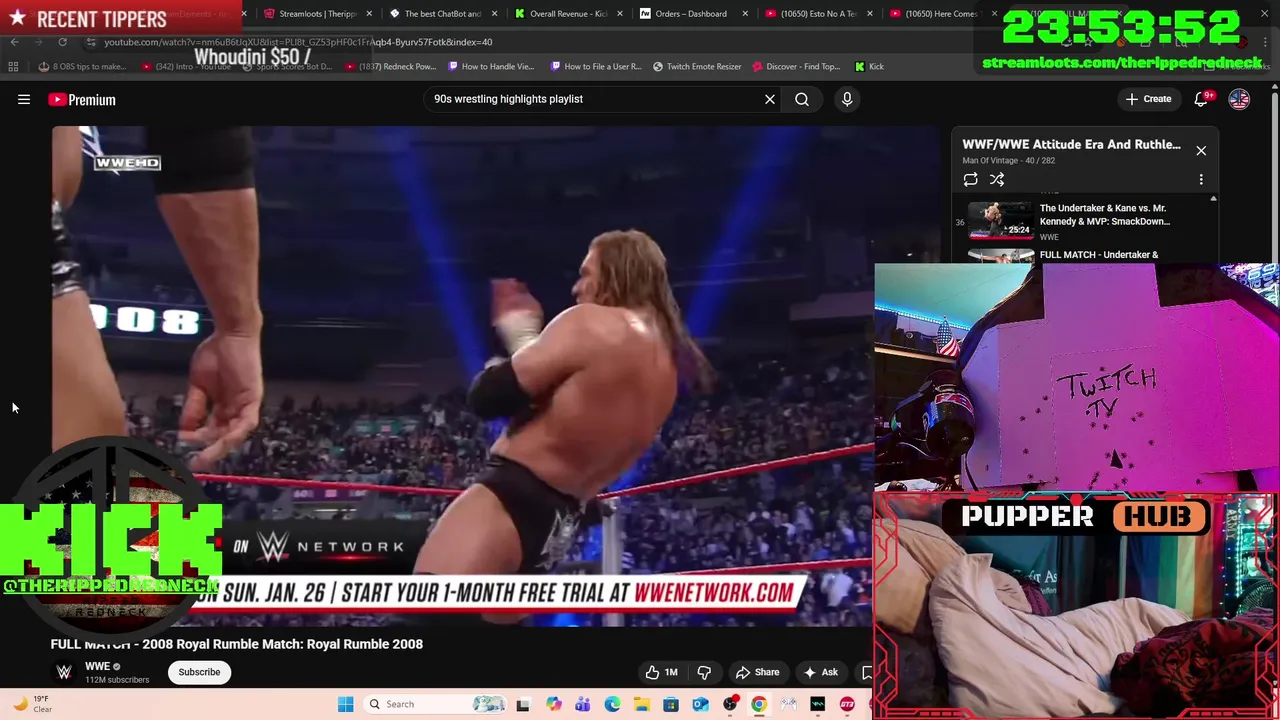Dislike the video with thumbs down

704,672
